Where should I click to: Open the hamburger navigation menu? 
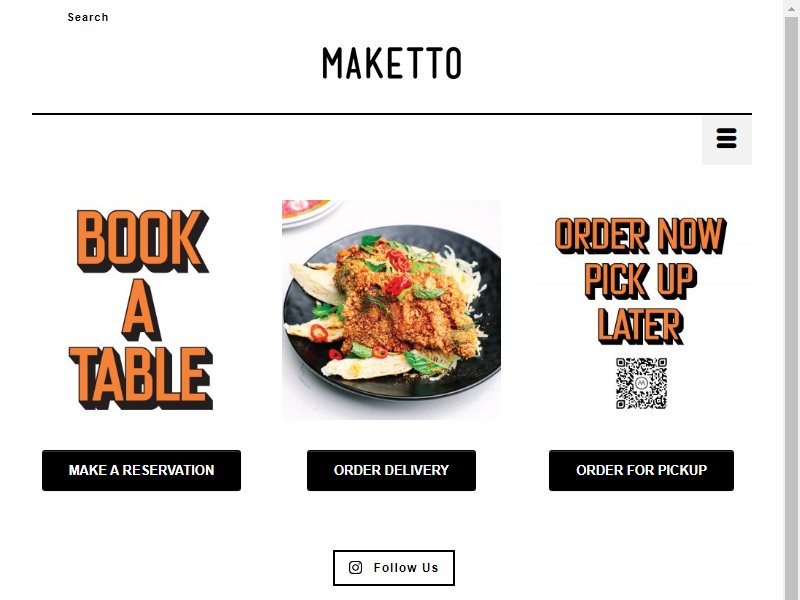[x=727, y=139]
